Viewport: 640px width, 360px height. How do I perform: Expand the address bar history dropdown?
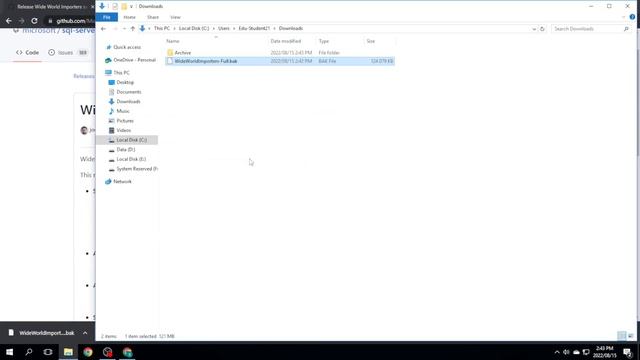point(534,29)
